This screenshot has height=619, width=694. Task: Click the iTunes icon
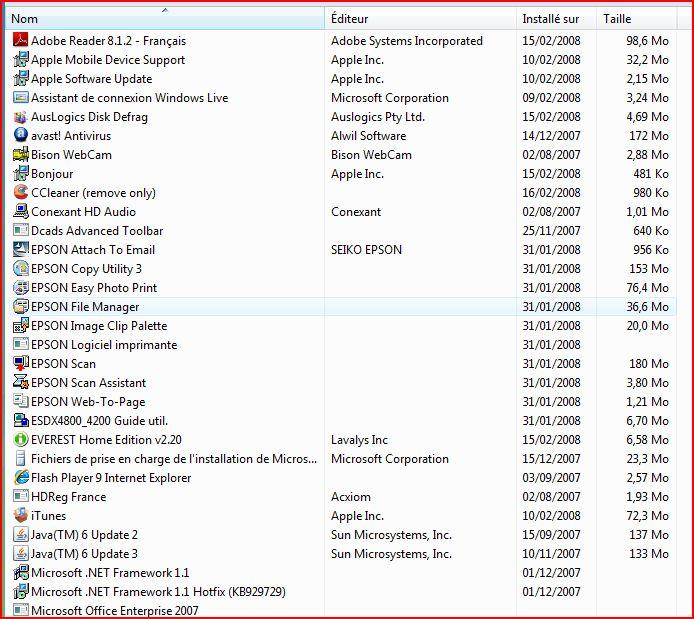[x=20, y=515]
